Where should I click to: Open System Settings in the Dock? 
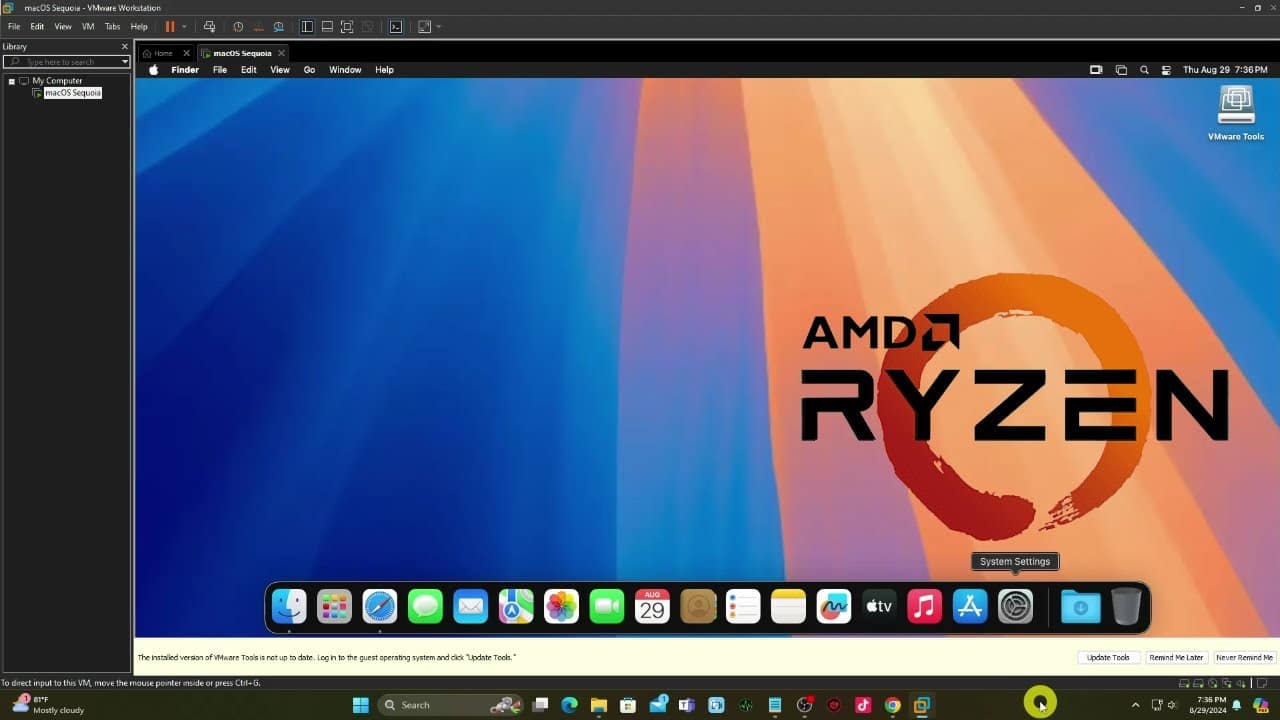tap(1015, 606)
